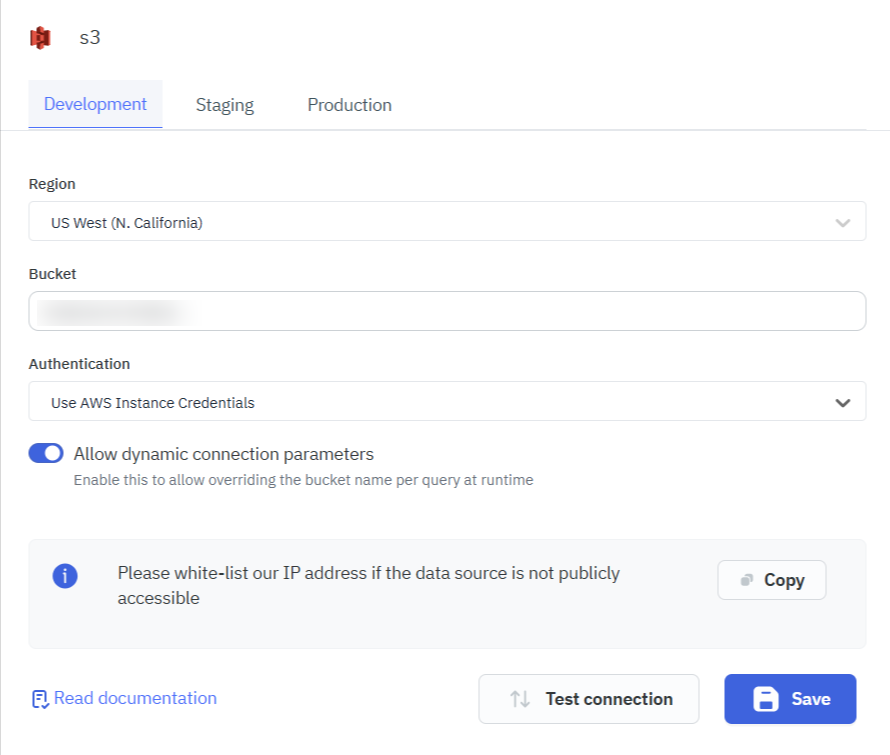Click 'Allow dynamic connection parameters' label text
The width and height of the screenshot is (890, 755).
coord(224,454)
